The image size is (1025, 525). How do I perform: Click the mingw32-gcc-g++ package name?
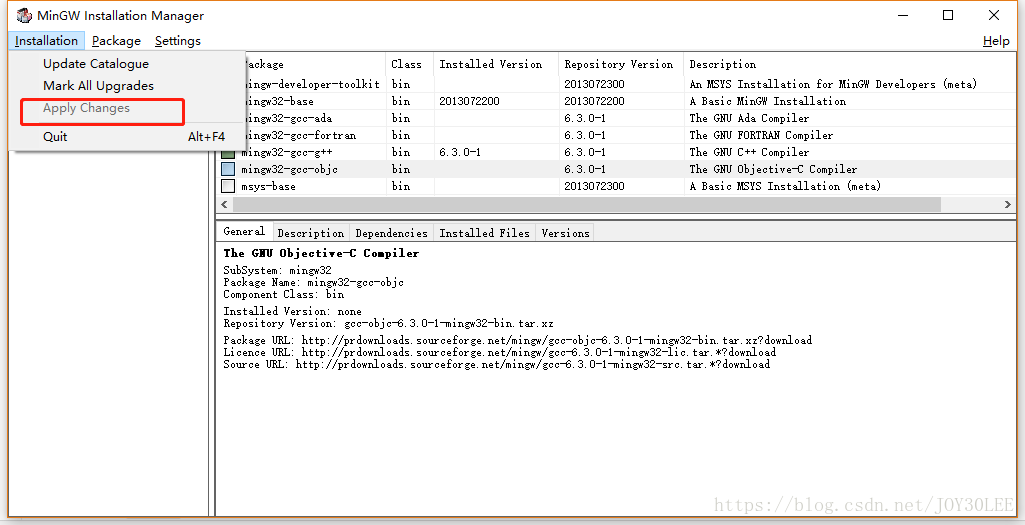click(x=287, y=152)
